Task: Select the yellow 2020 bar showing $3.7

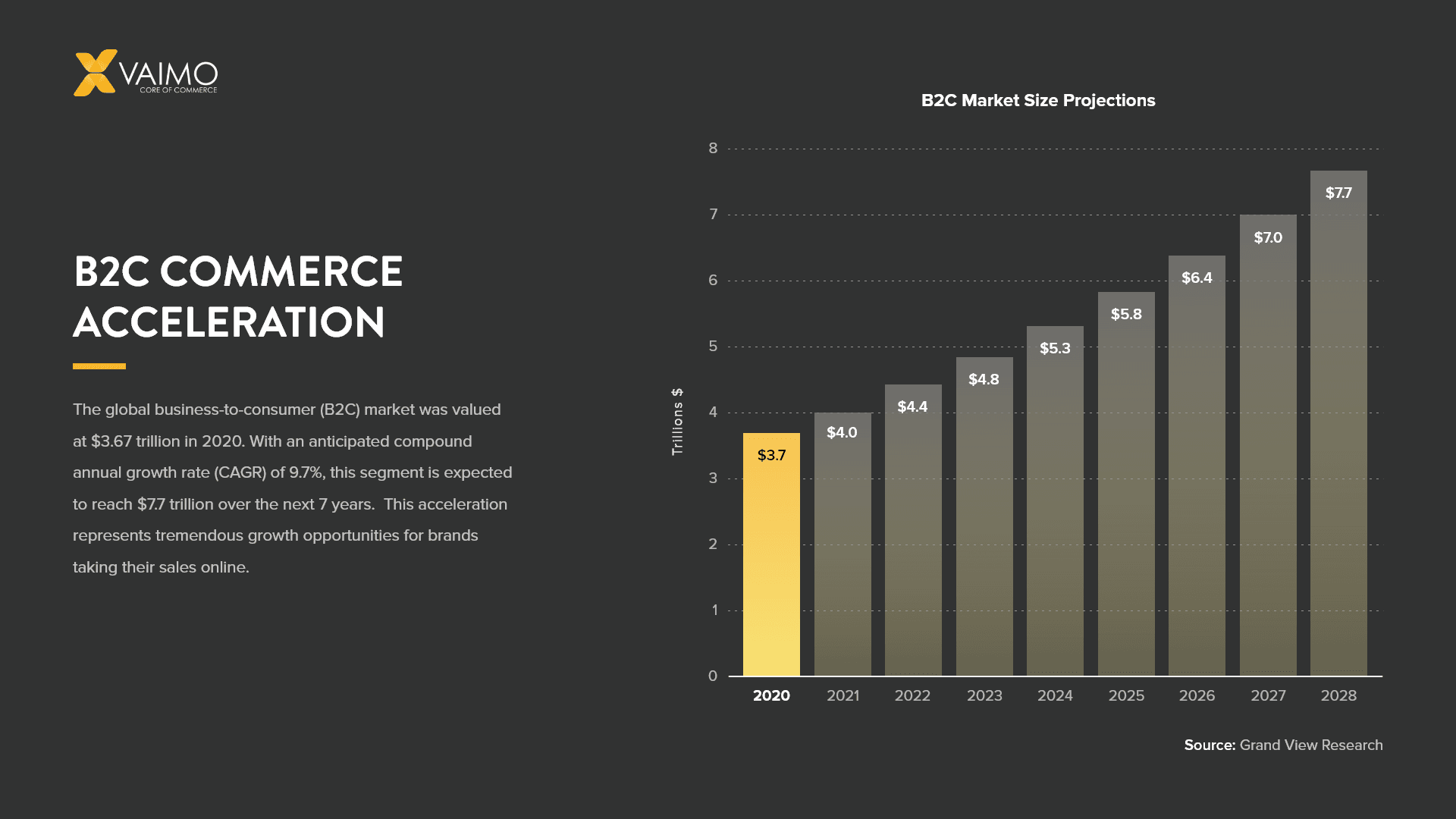Action: click(771, 554)
